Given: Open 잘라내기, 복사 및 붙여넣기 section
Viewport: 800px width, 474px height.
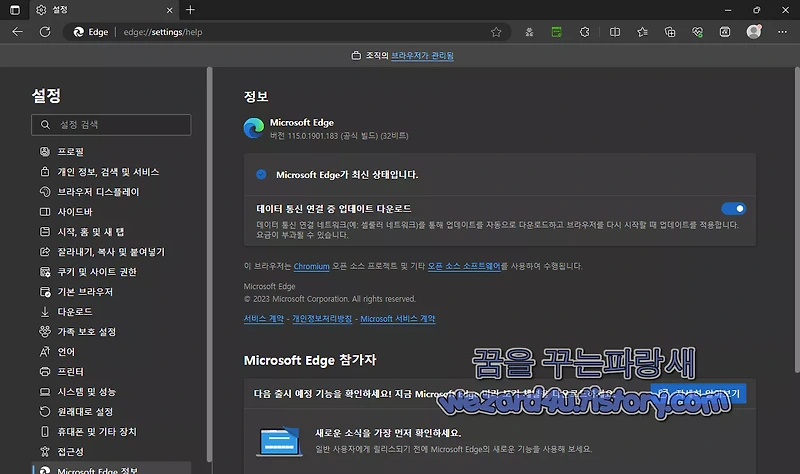Looking at the screenshot, I should click(x=112, y=252).
